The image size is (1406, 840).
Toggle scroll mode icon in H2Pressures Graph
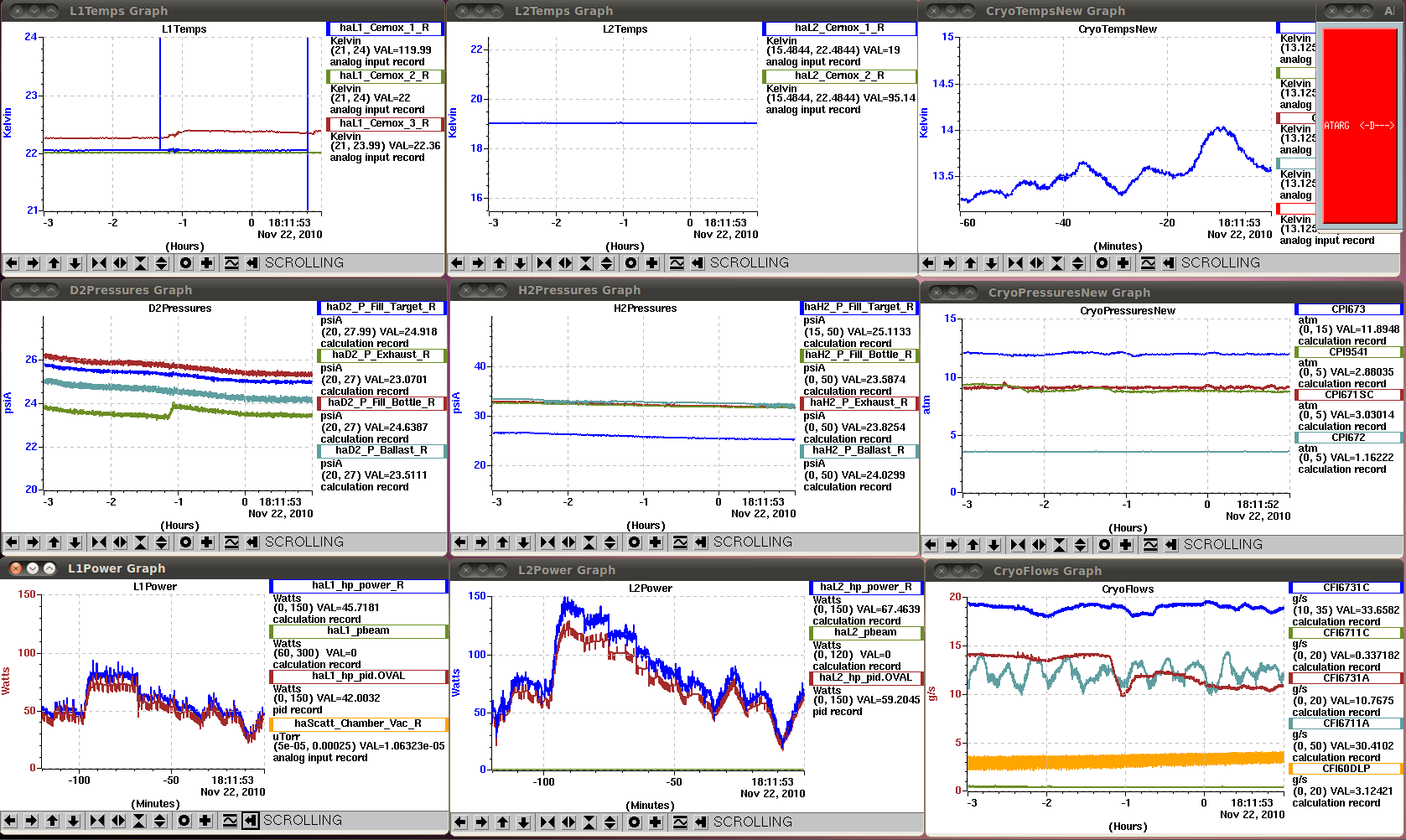(701, 542)
